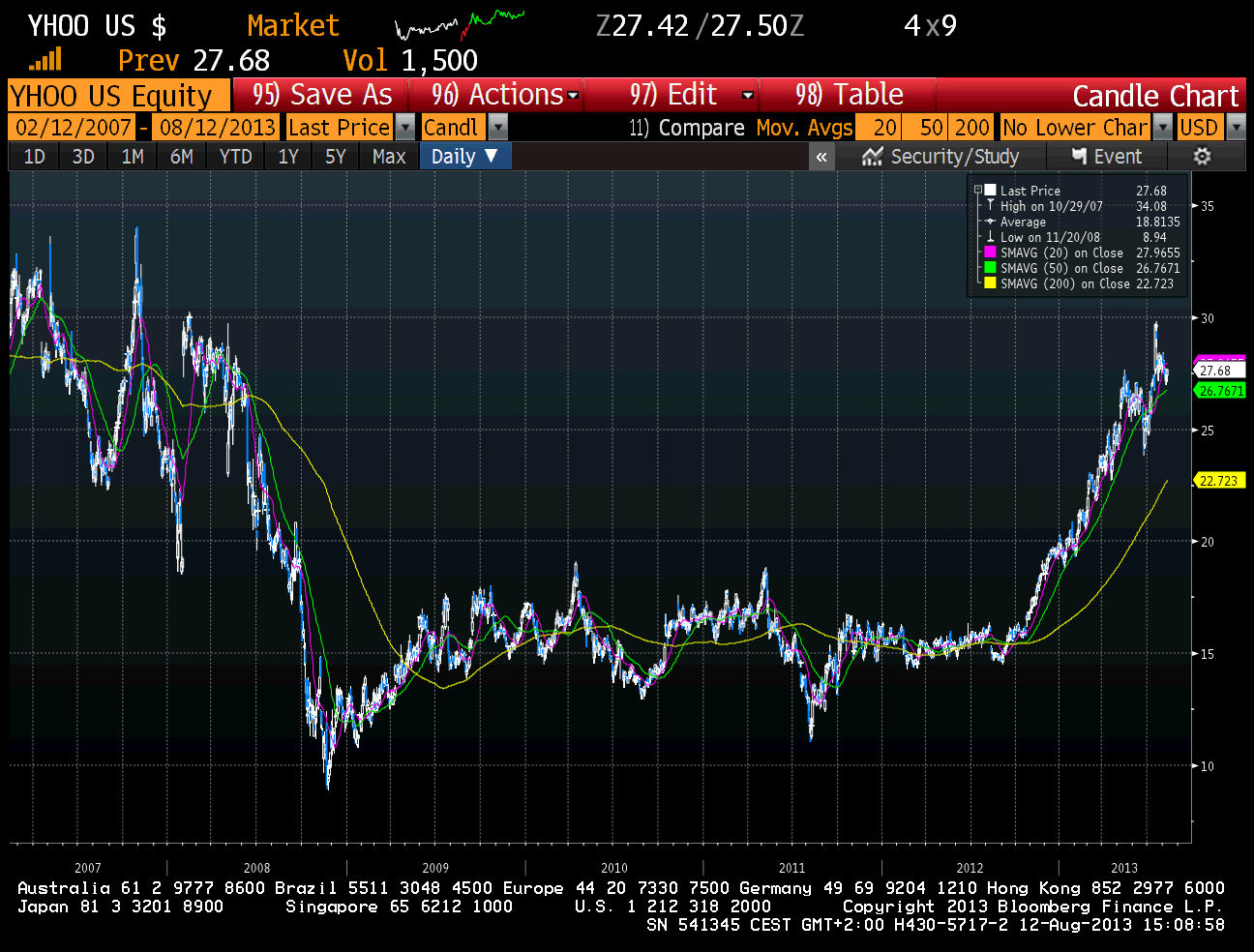Image resolution: width=1254 pixels, height=952 pixels.
Task: Edit start date 02/12/2007 field
Action: (x=73, y=128)
